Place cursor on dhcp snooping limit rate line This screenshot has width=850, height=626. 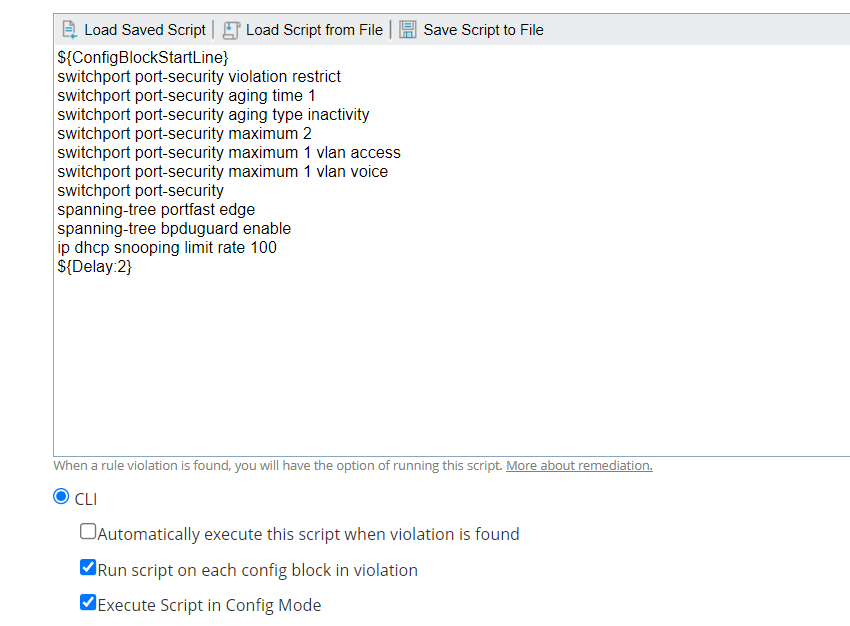point(167,248)
